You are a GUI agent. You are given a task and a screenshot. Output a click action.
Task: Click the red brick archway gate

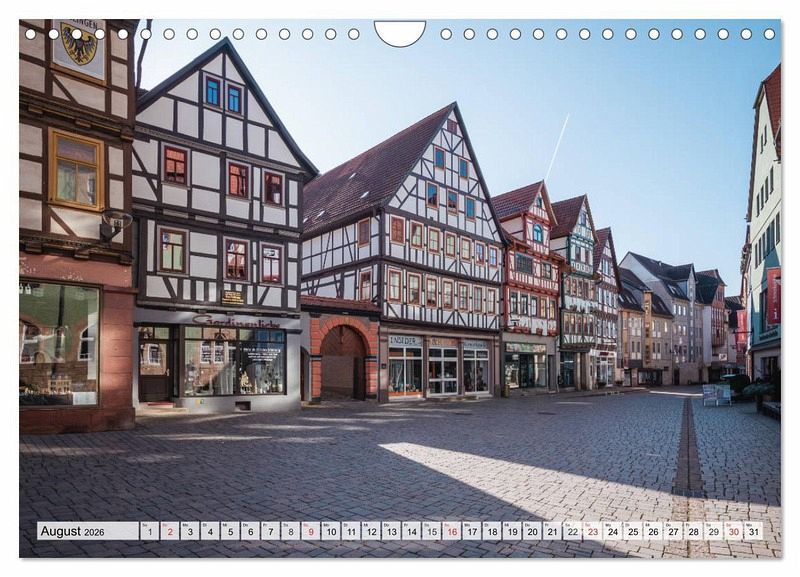[x=343, y=361]
